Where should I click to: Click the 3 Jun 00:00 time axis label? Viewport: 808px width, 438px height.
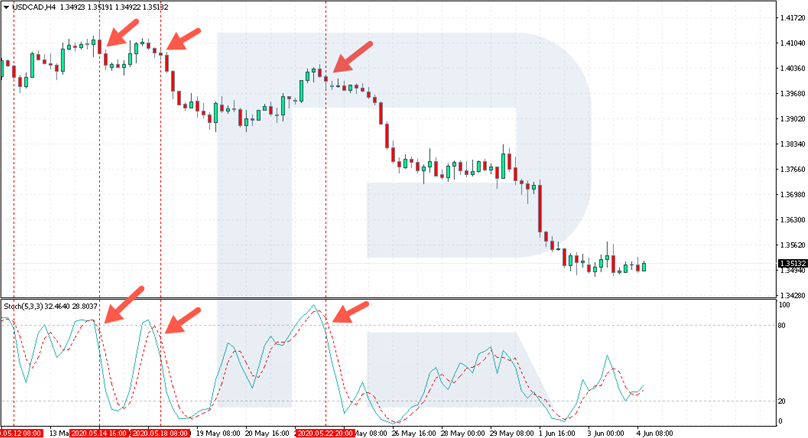(606, 433)
